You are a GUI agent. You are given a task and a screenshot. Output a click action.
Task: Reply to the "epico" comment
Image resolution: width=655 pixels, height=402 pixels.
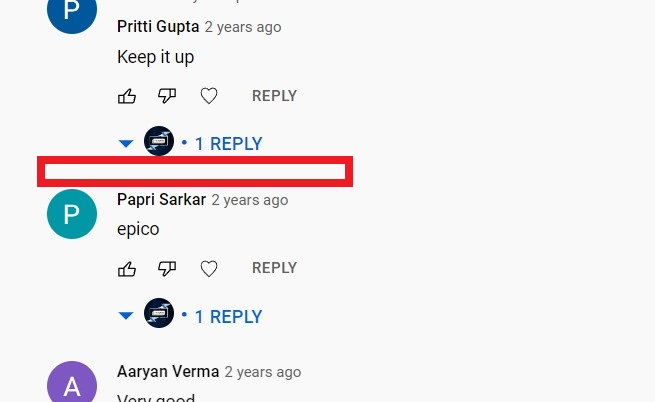[274, 268]
